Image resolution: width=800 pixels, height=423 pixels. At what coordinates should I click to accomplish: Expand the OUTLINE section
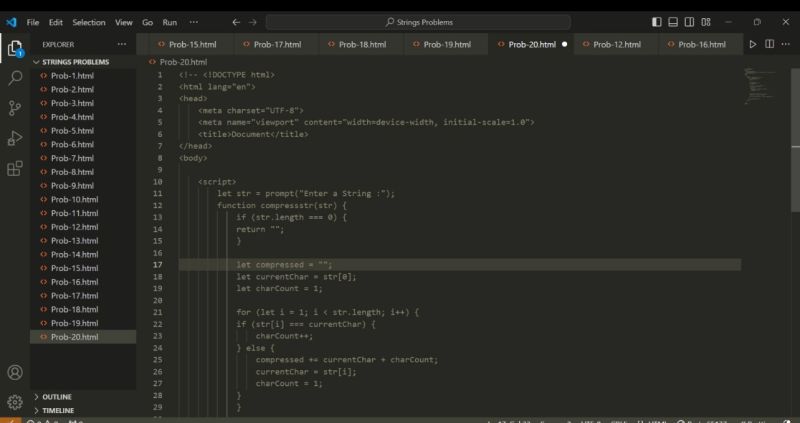click(83, 397)
